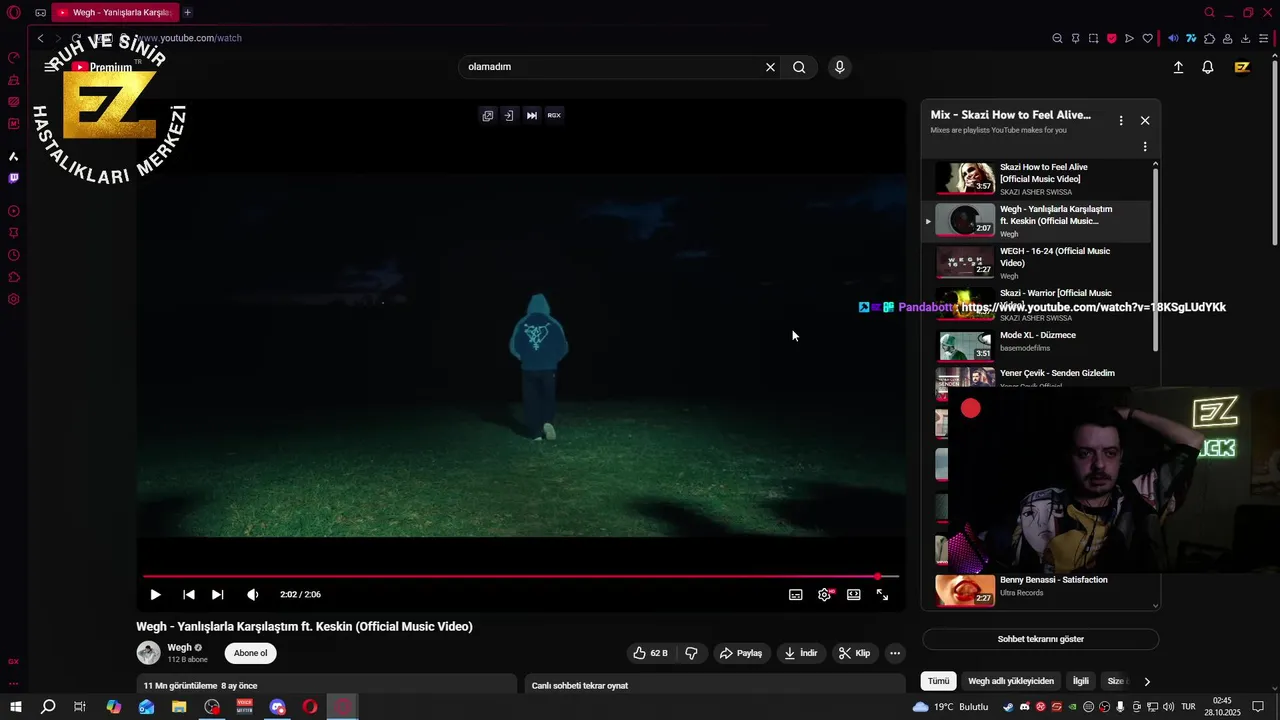
Task: Switch to 'Wegh - Yanlışlarla Karşılaş' tab
Action: [x=115, y=12]
